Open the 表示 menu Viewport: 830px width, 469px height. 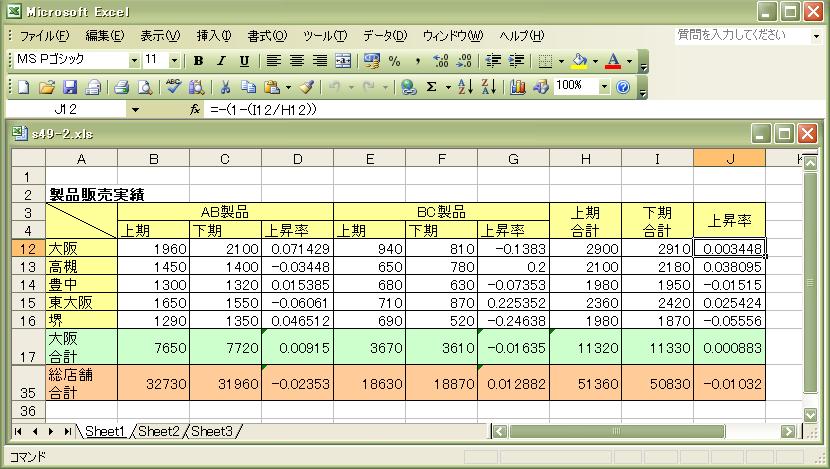click(160, 36)
